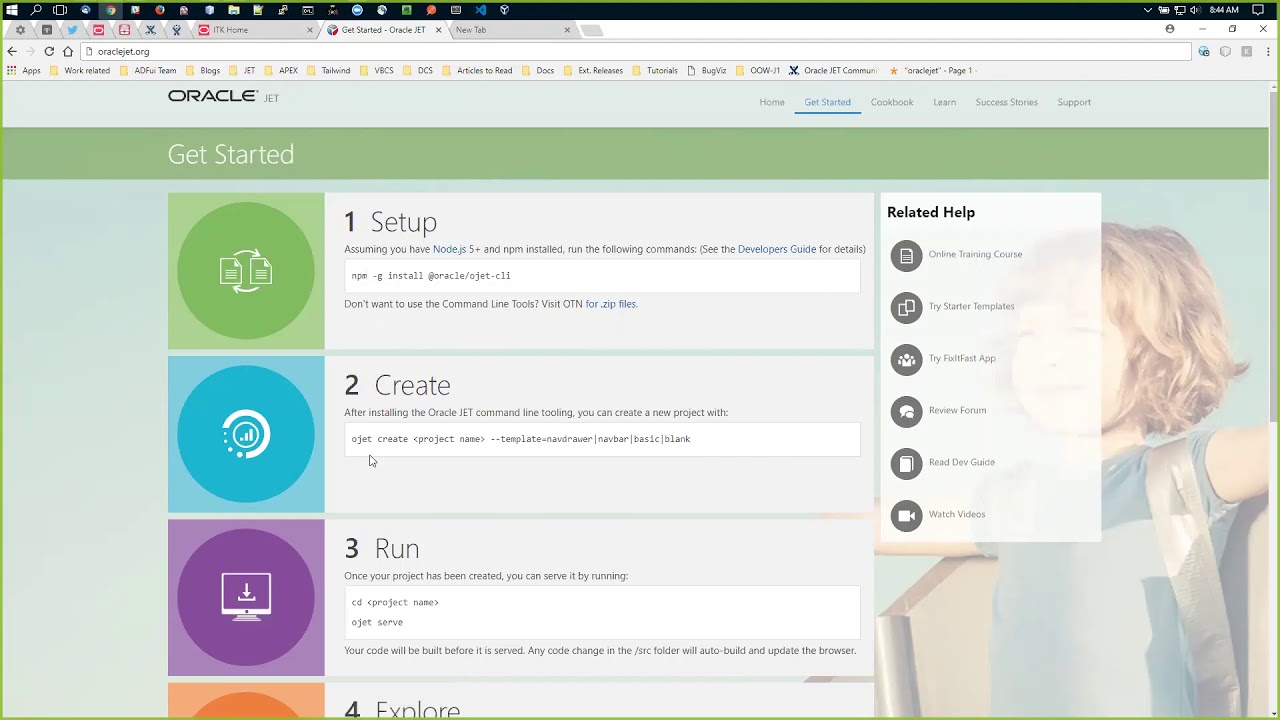The width and height of the screenshot is (1280, 720).
Task: Select the Get Started - Oracle JET tab
Action: coord(383,30)
